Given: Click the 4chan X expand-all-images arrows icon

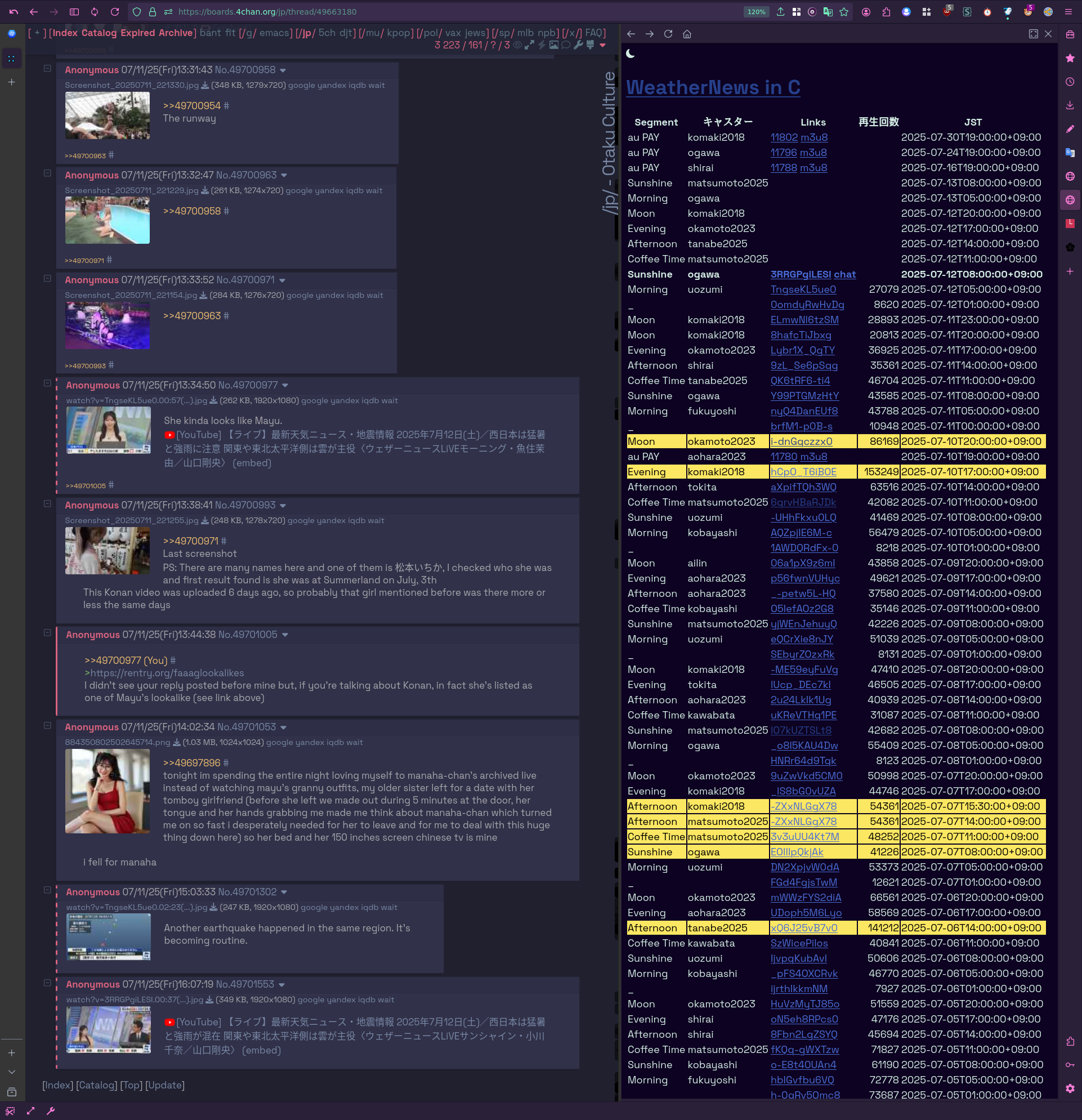Looking at the screenshot, I should [530, 44].
